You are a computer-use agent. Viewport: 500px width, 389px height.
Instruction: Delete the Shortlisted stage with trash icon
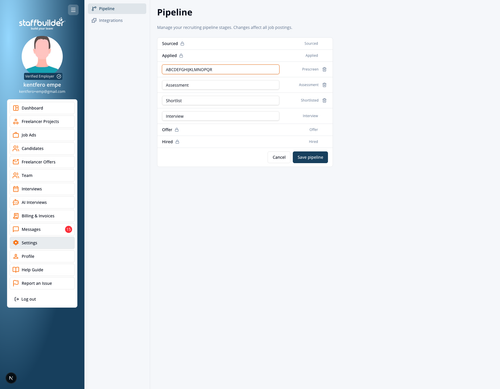coord(324,100)
